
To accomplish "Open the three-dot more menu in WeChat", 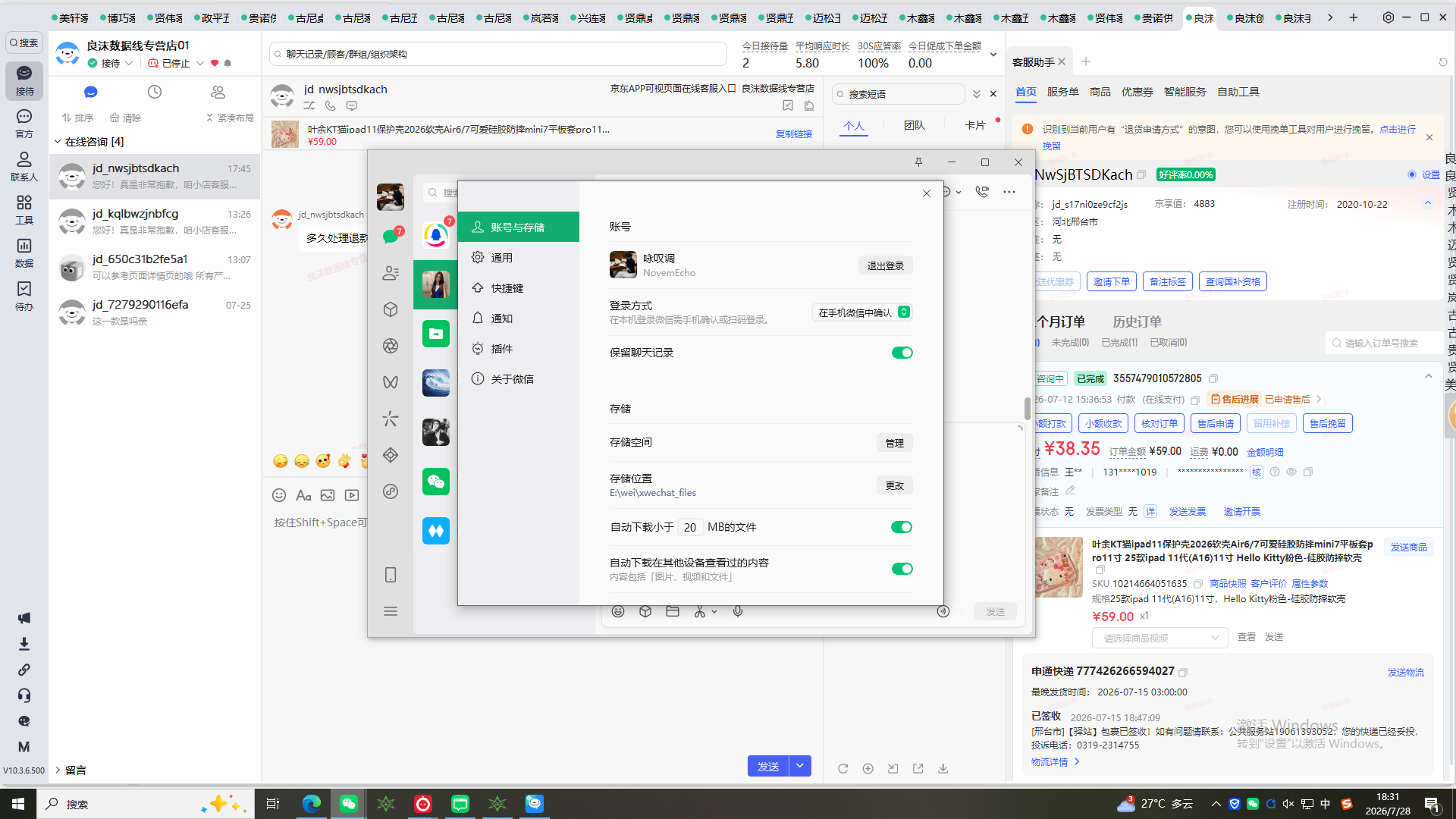I will [x=1009, y=192].
